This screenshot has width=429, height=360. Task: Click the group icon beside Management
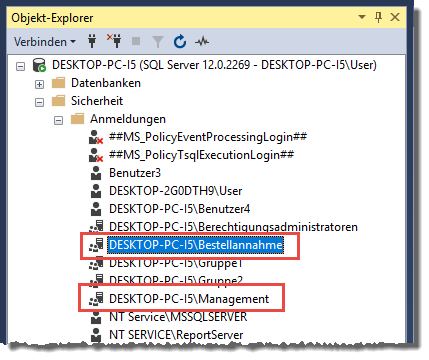pyautogui.click(x=96, y=299)
